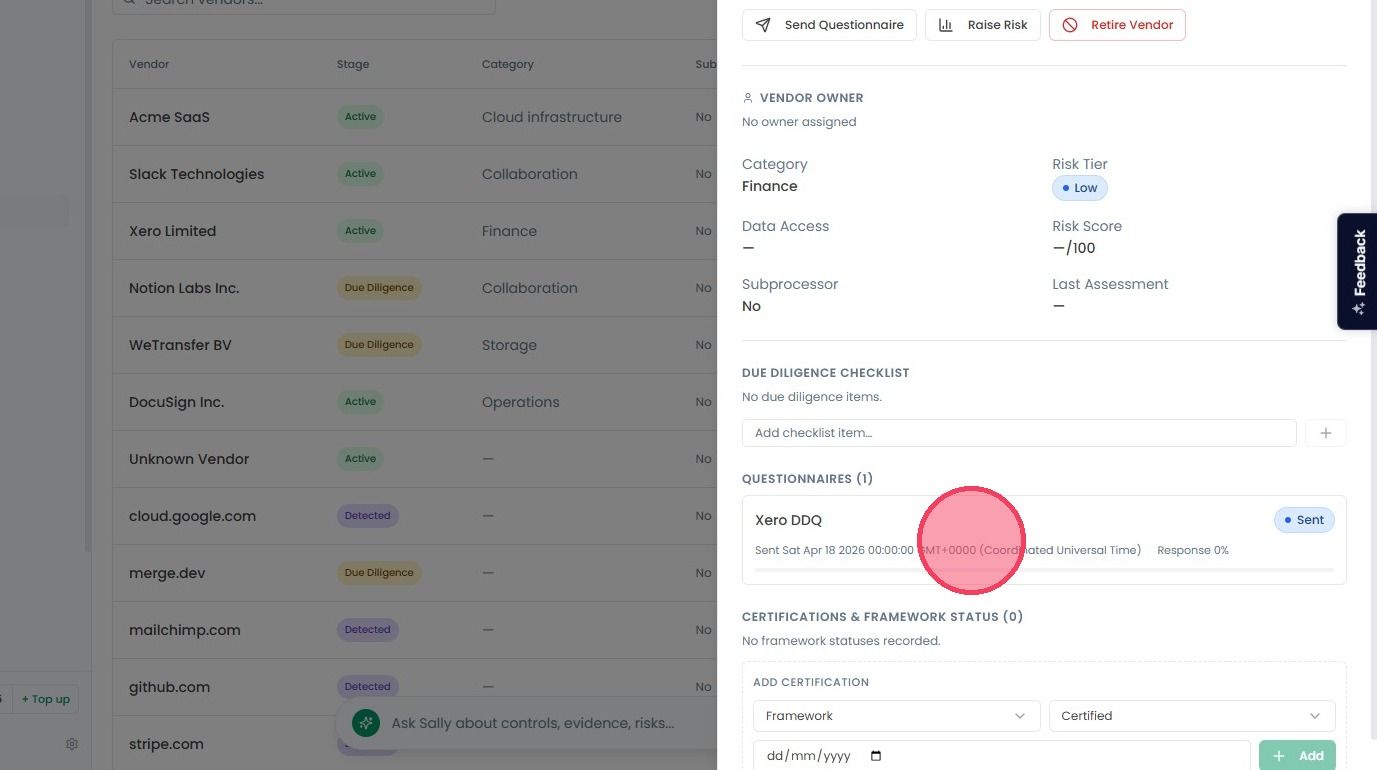Click the Detected badge for mailchimp.com

pyautogui.click(x=367, y=630)
